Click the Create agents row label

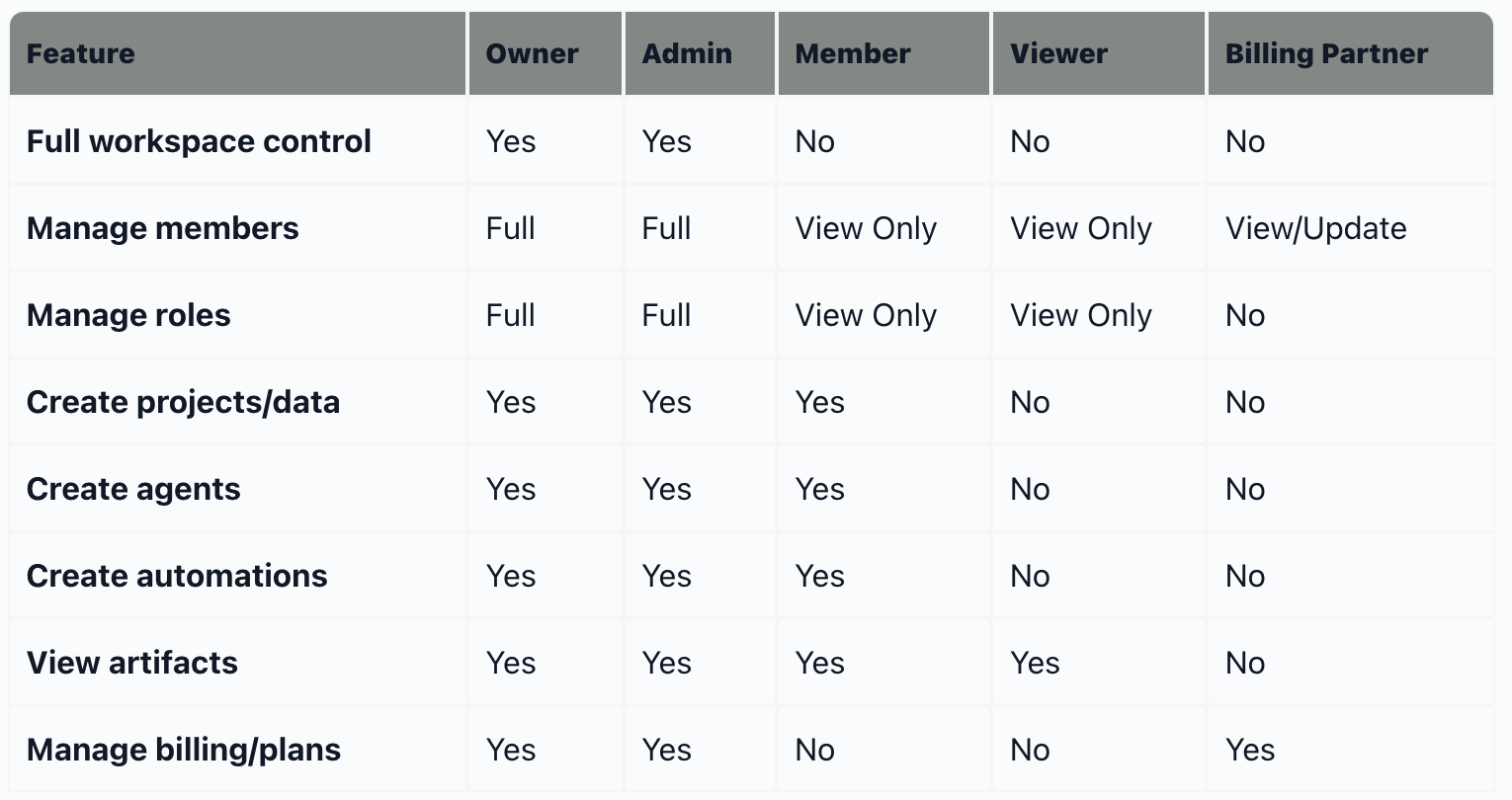(x=133, y=489)
